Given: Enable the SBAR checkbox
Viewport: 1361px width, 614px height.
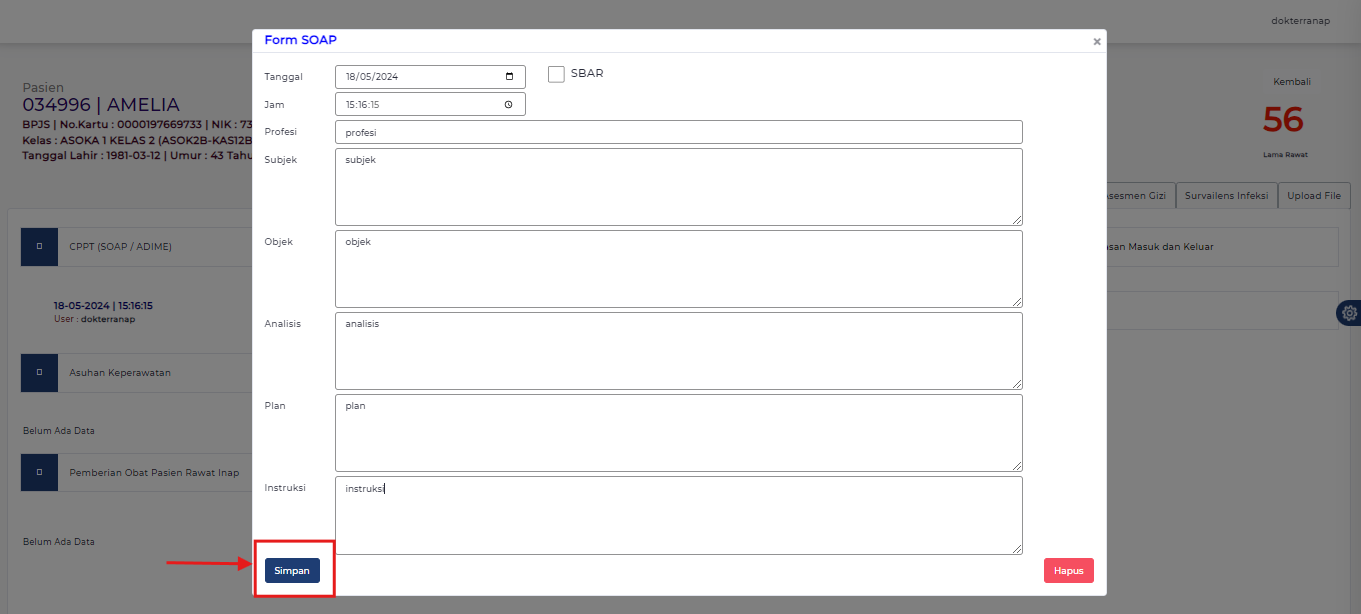Looking at the screenshot, I should pos(556,73).
